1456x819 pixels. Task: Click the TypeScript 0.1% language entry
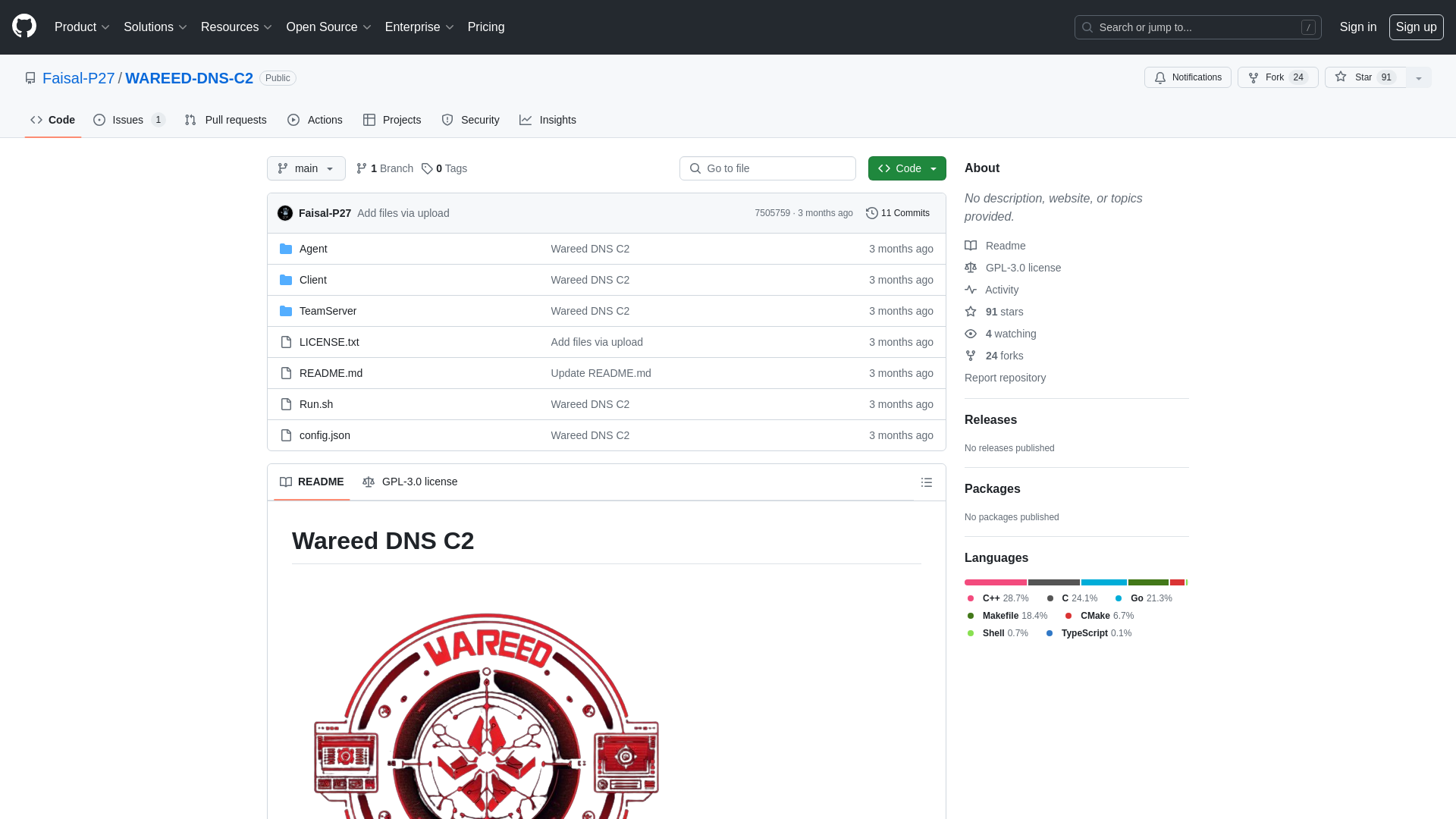click(x=1089, y=633)
